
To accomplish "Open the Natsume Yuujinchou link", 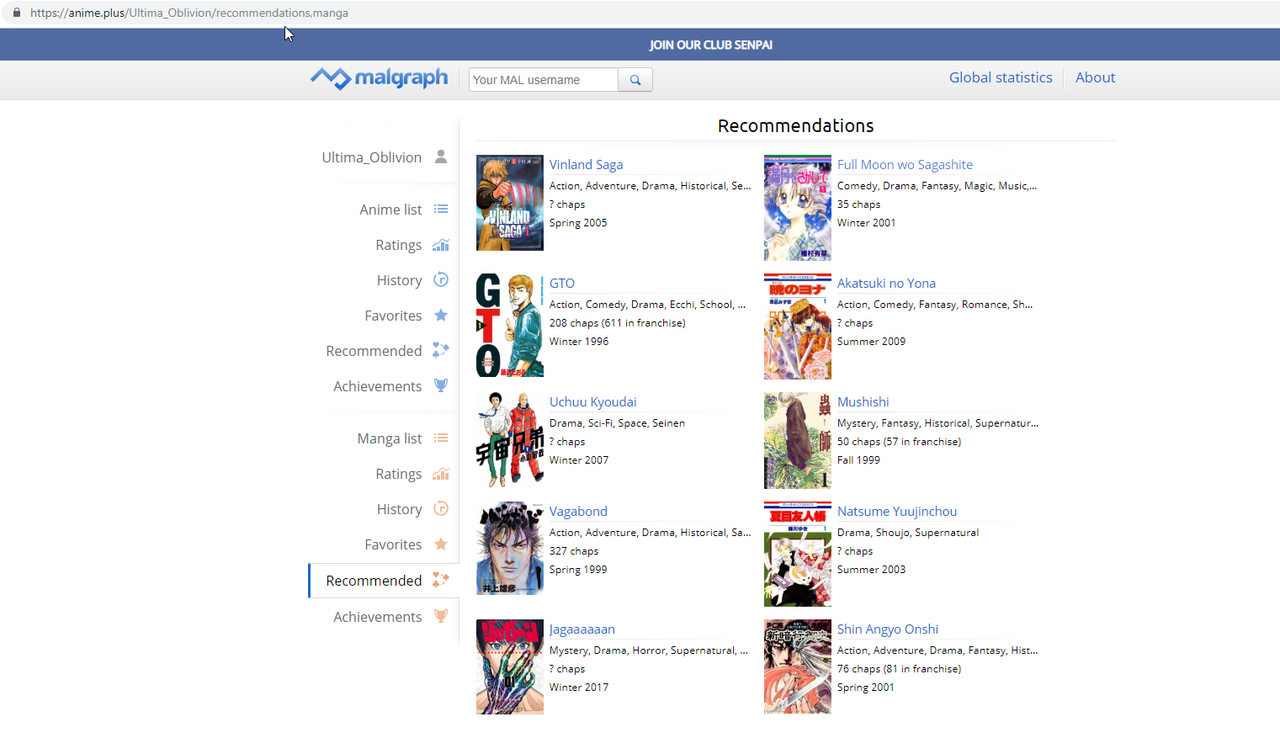I will point(897,511).
